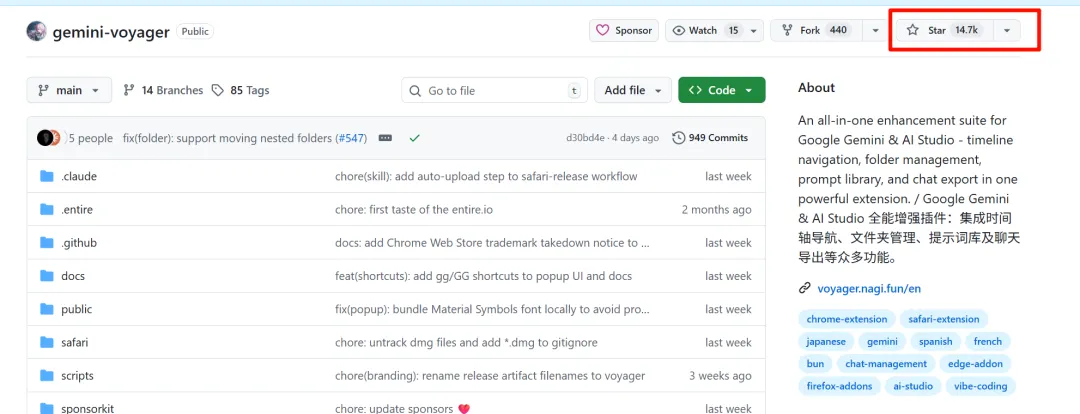Screen dimensions: 1080x414
Task: Click the .claude folder icon
Action: click(x=47, y=176)
